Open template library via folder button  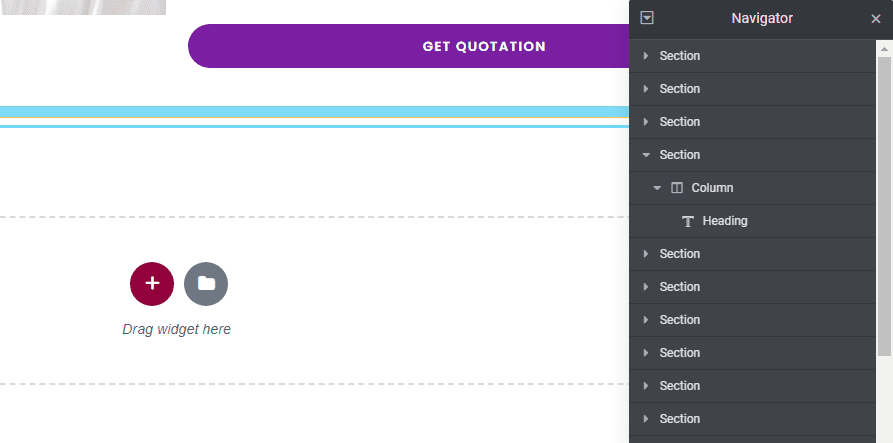206,284
